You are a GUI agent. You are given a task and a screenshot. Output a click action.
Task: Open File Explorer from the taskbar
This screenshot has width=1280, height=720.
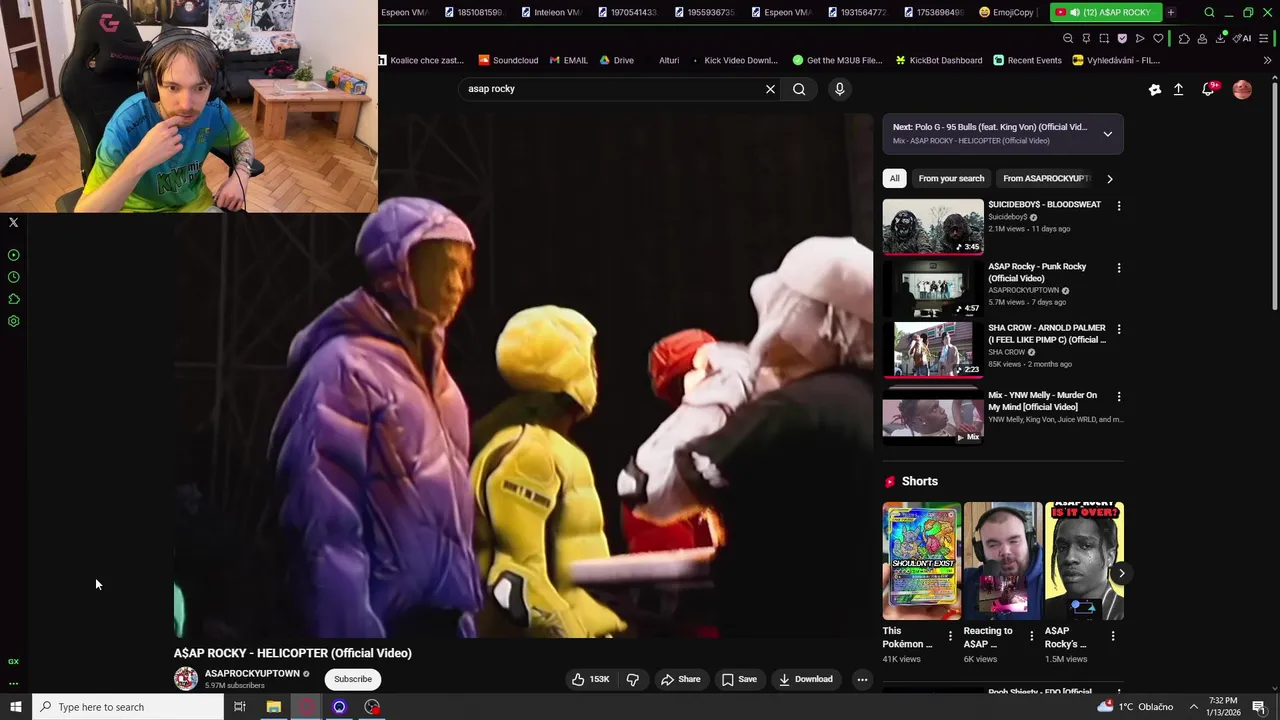[273, 707]
